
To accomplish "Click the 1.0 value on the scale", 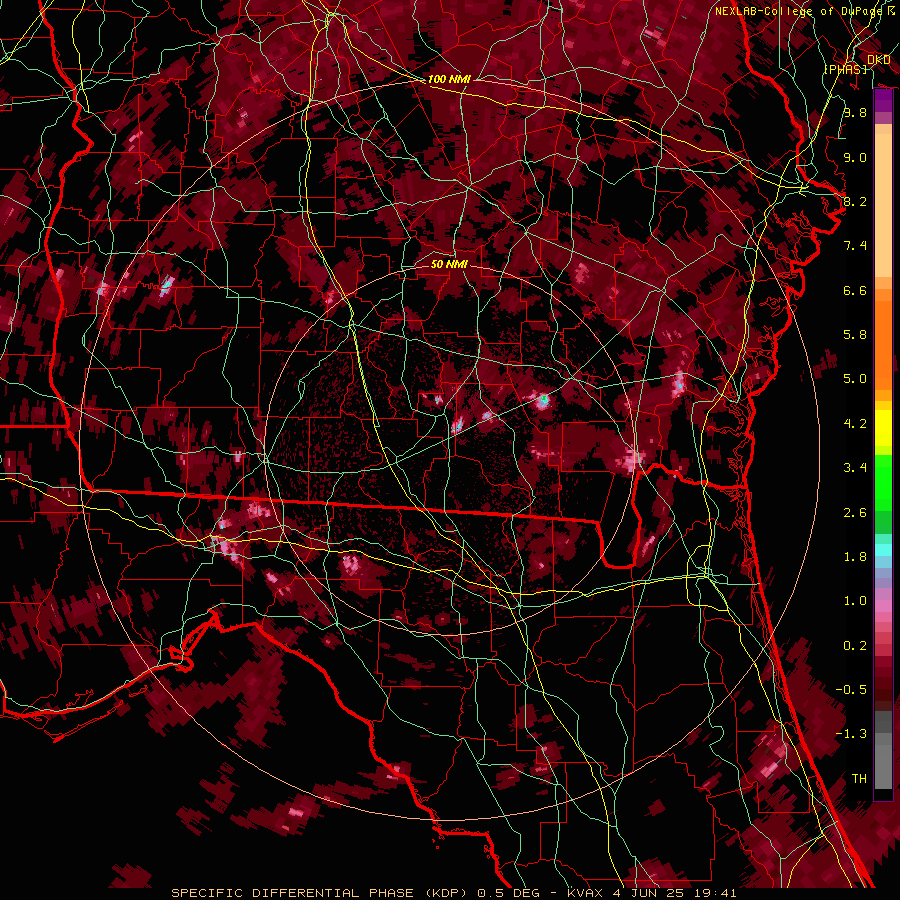I will click(855, 601).
